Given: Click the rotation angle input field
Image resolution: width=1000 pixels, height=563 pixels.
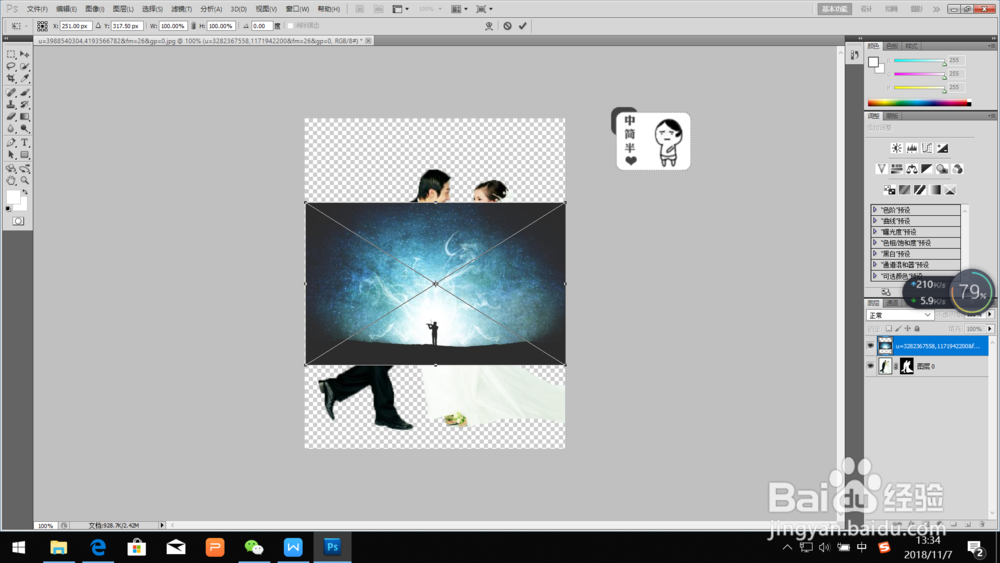Looking at the screenshot, I should click(x=261, y=26).
